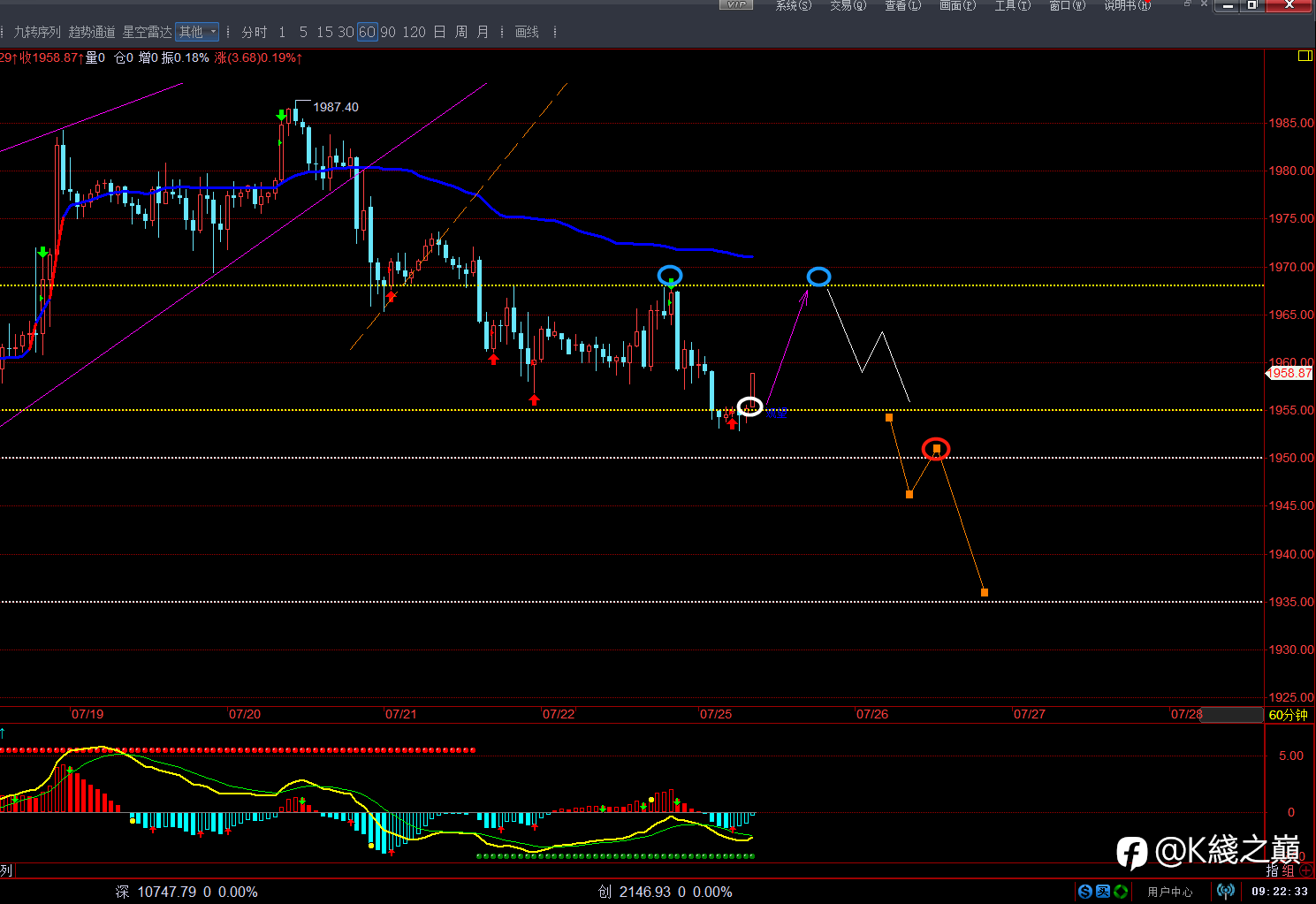Click the 画线 drawing button
This screenshot has width=1316, height=904.
coord(527,32)
